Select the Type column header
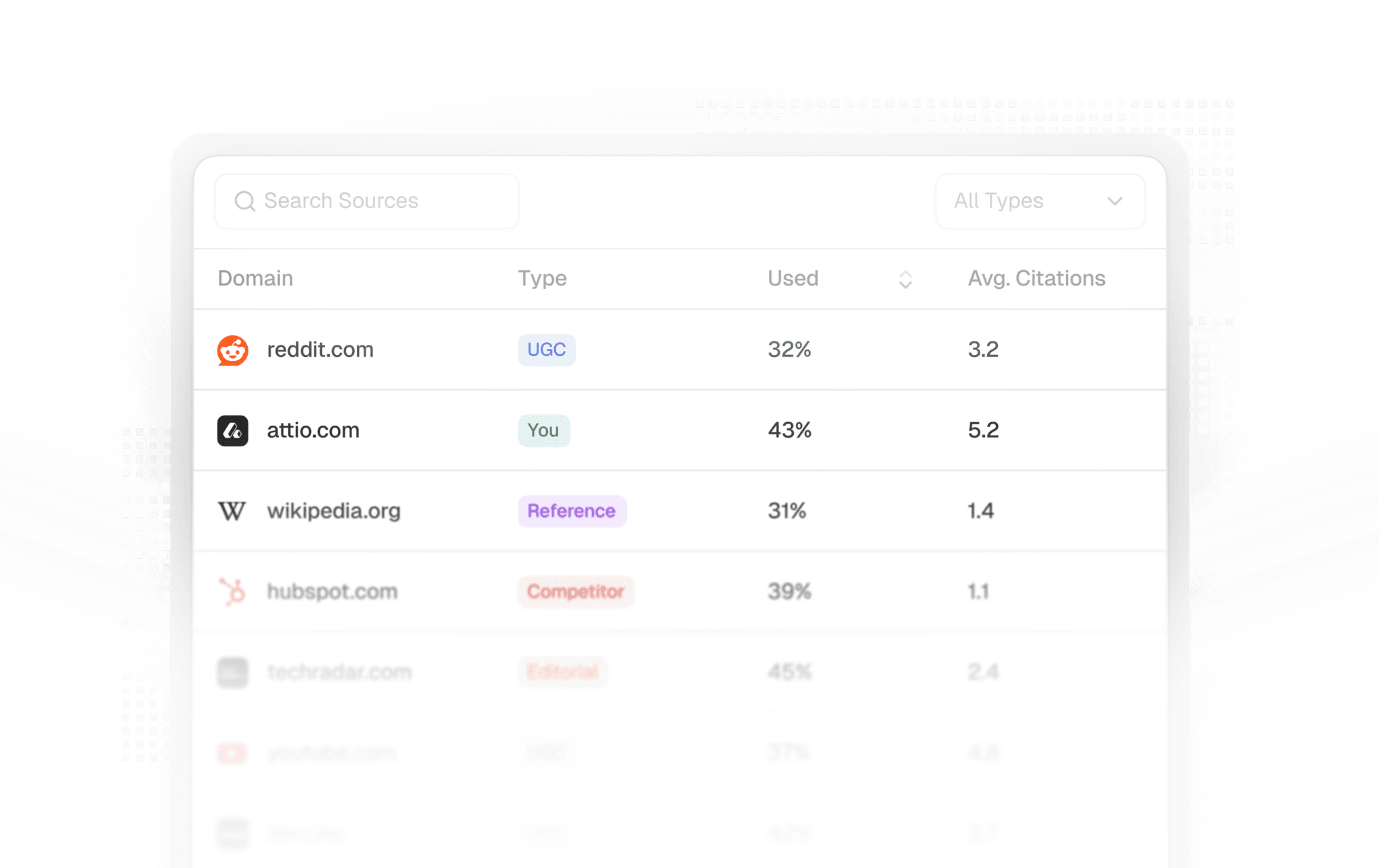The width and height of the screenshot is (1379, 868). pyautogui.click(x=542, y=279)
